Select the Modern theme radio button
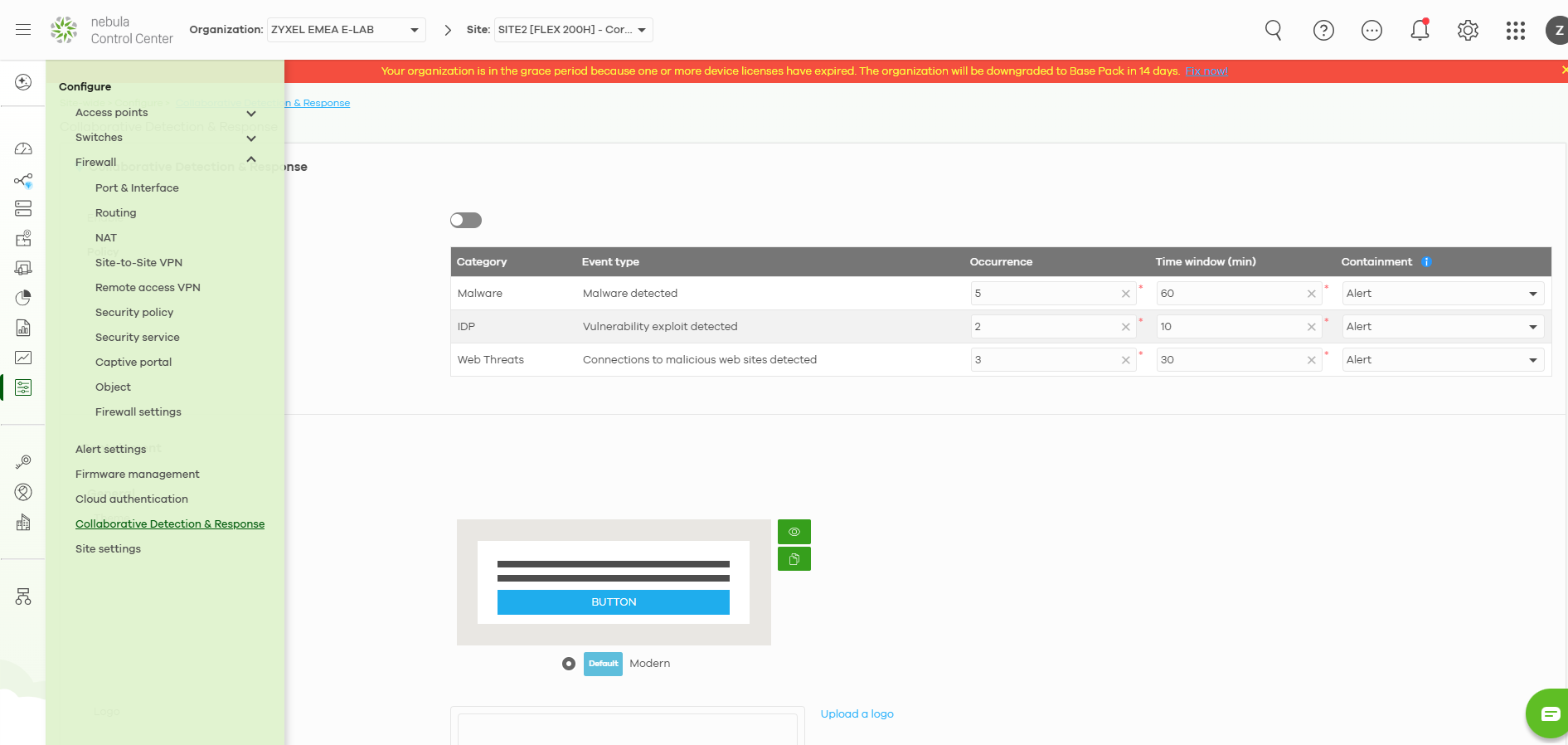This screenshot has width=1568, height=745. (x=569, y=664)
